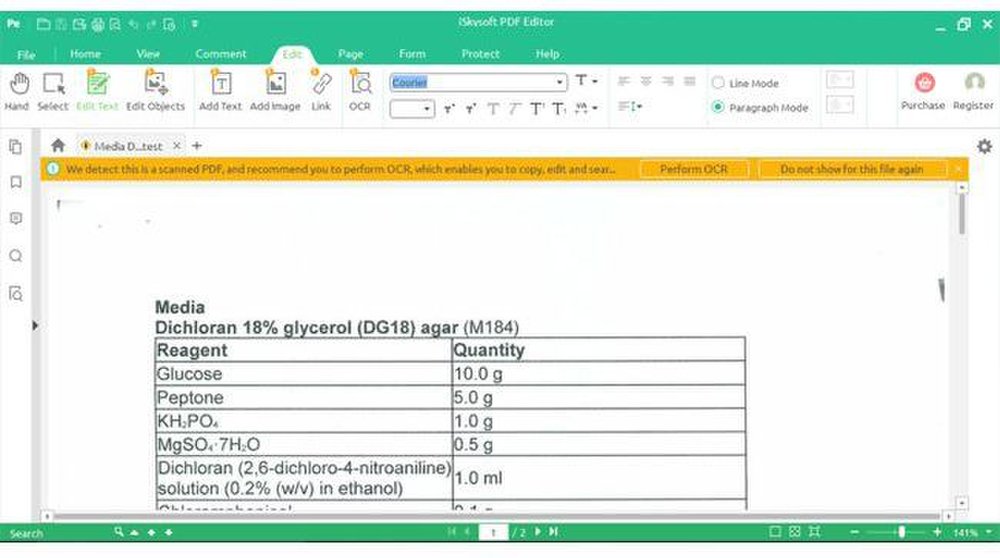
Task: Center align text
Action: tap(646, 81)
